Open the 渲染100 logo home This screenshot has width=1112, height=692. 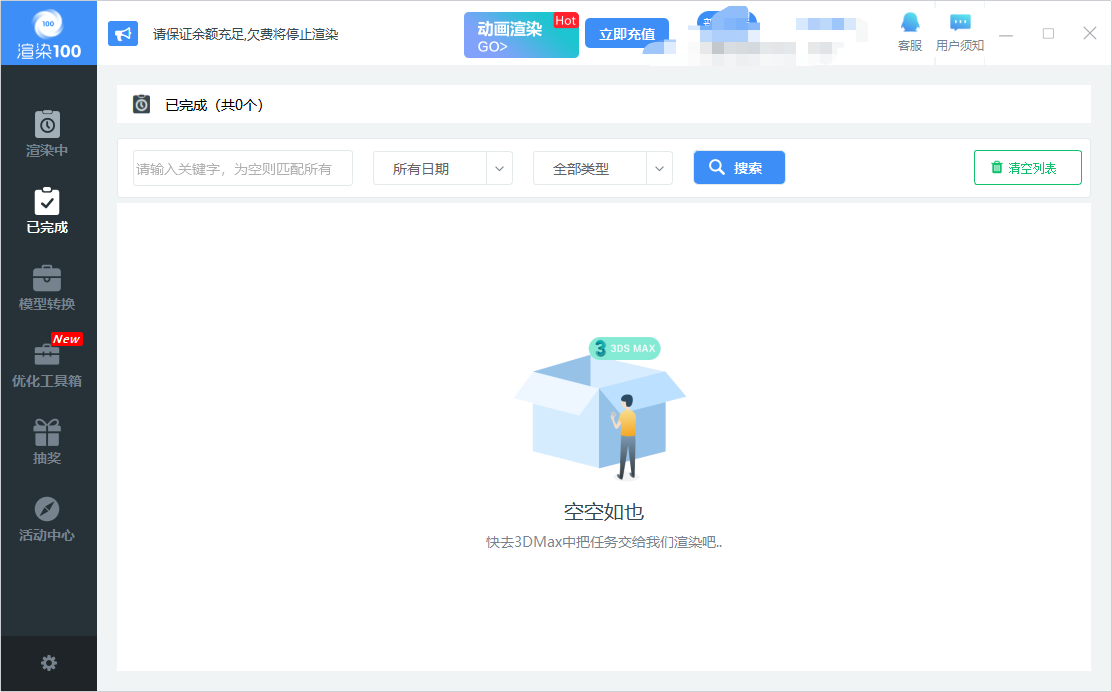(x=48, y=33)
